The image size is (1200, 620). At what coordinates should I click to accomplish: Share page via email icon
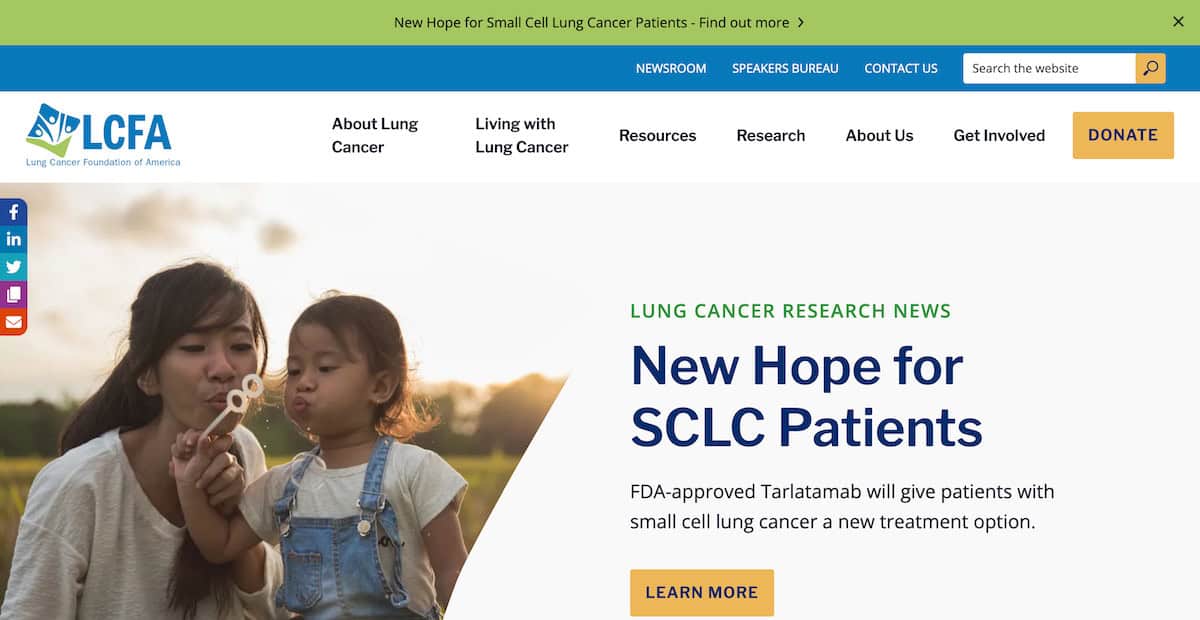(13, 322)
